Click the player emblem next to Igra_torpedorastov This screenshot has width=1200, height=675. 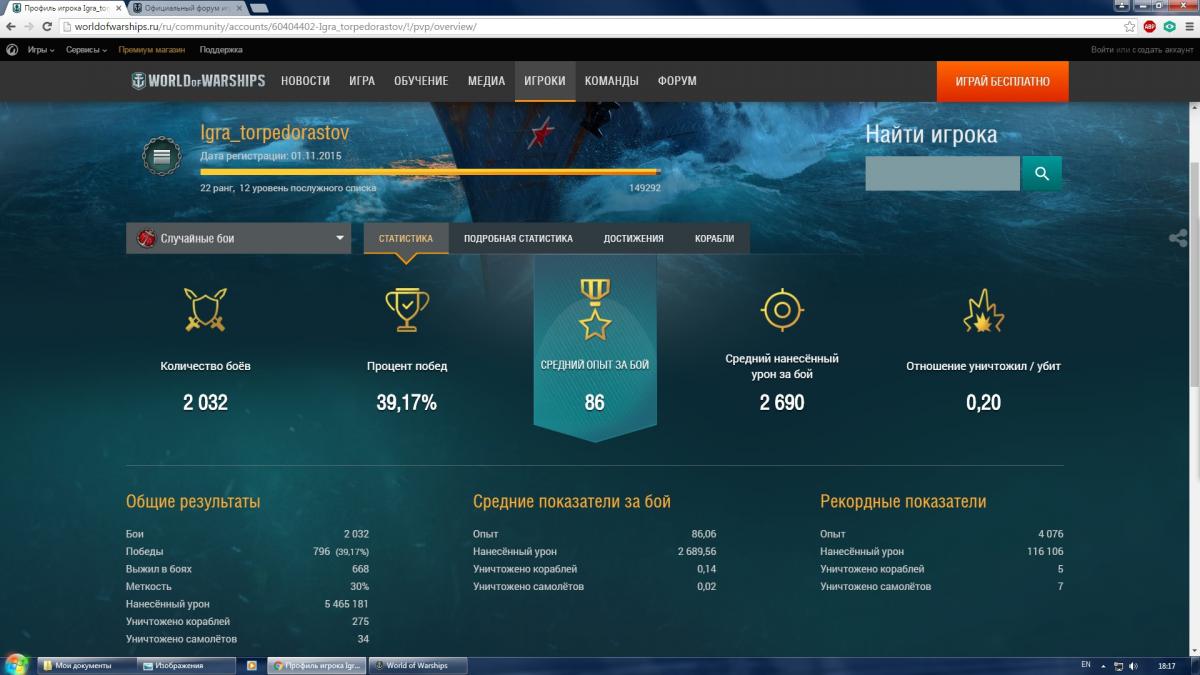pyautogui.click(x=161, y=156)
